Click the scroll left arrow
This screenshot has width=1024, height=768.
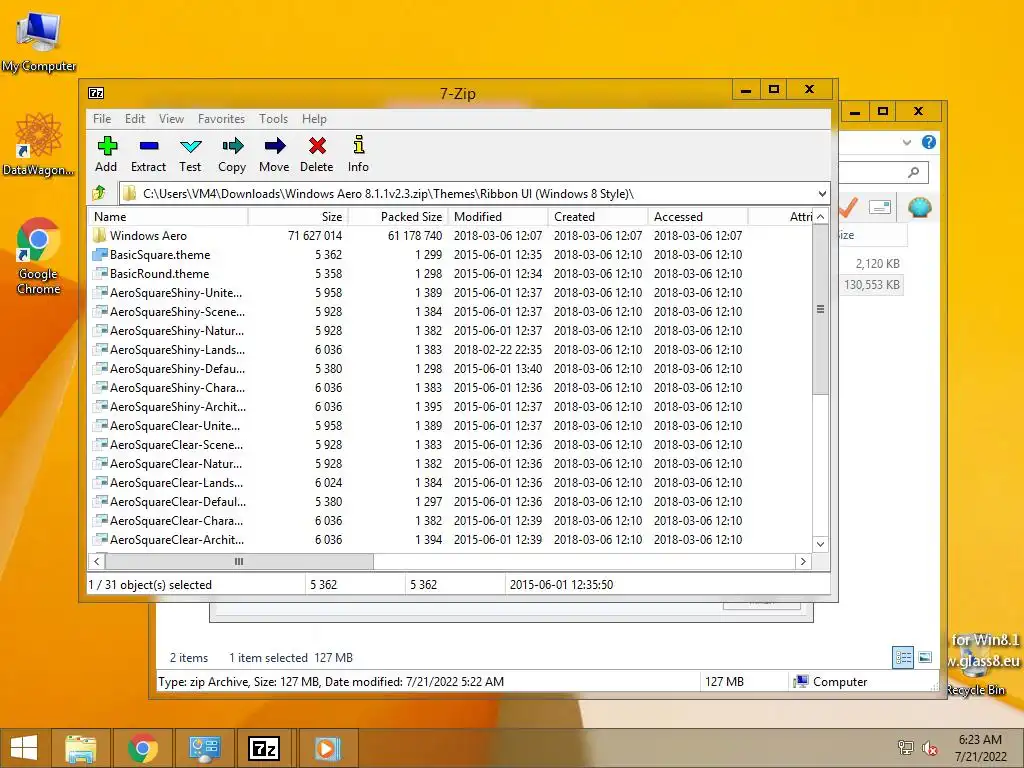97,561
